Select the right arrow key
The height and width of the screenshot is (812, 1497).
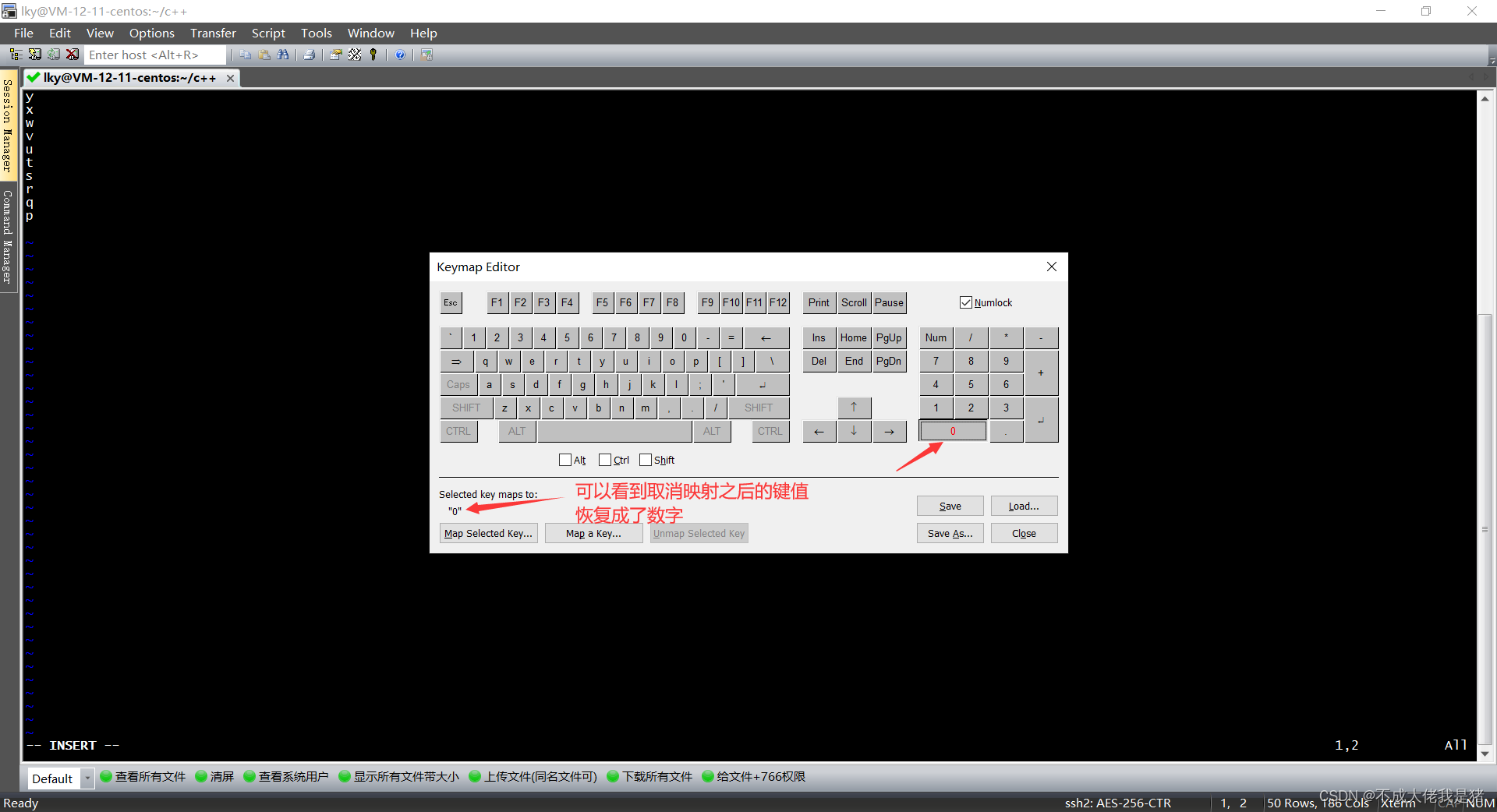coord(889,431)
